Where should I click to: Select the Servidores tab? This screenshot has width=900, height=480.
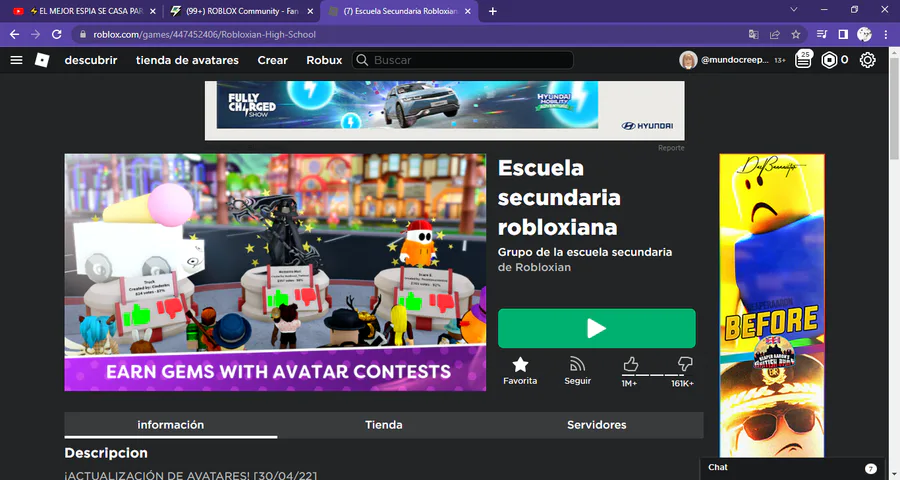tap(596, 425)
